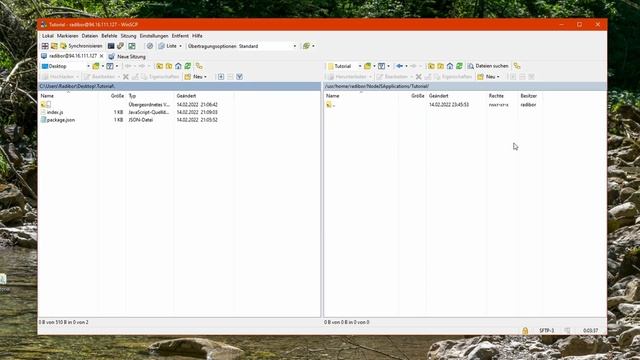Open the local Neu dropdown
640x360 pixels.
pos(196,77)
